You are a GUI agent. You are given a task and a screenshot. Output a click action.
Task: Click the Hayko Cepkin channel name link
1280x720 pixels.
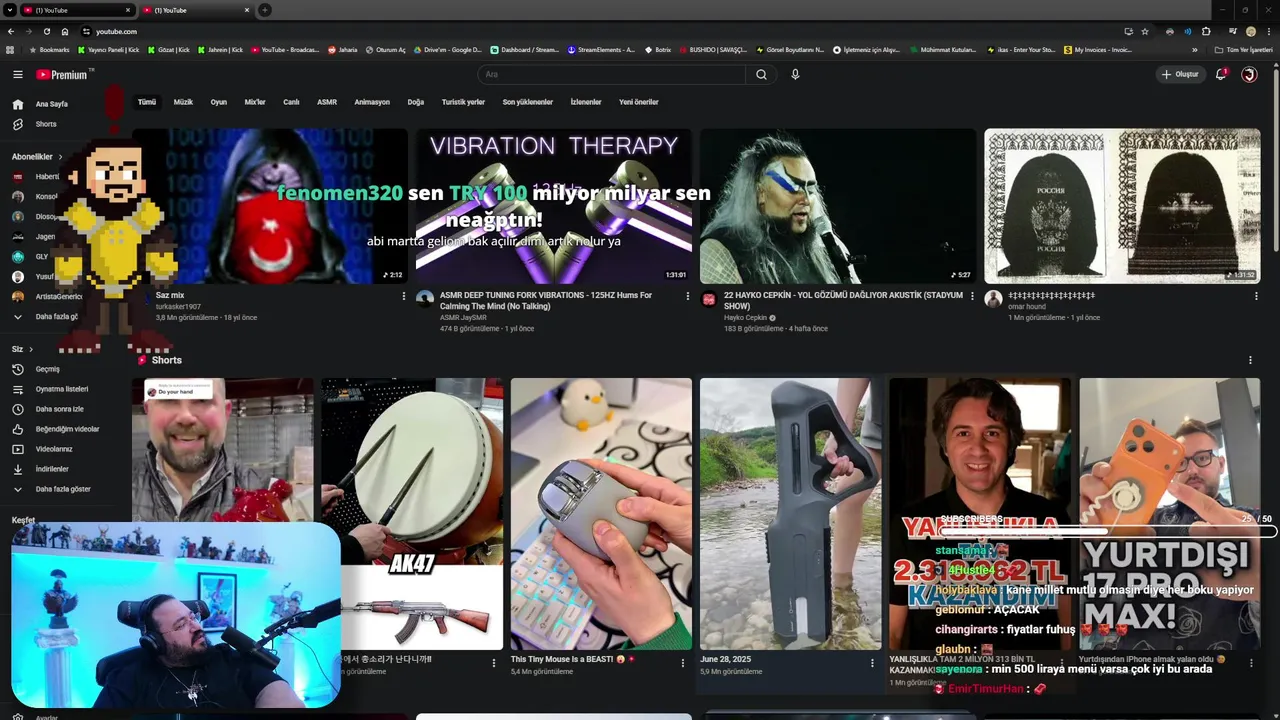click(x=745, y=318)
